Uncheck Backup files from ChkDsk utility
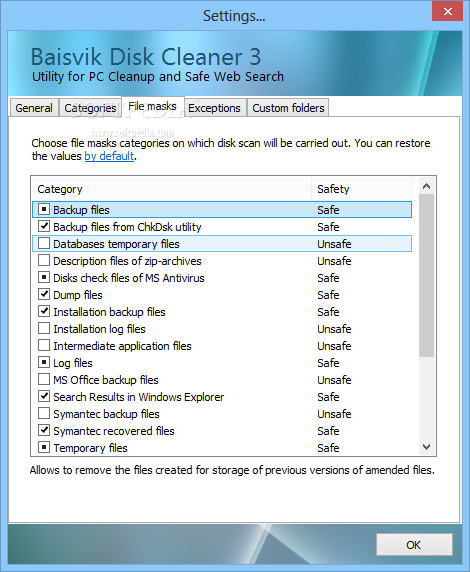The image size is (470, 572). (x=44, y=226)
